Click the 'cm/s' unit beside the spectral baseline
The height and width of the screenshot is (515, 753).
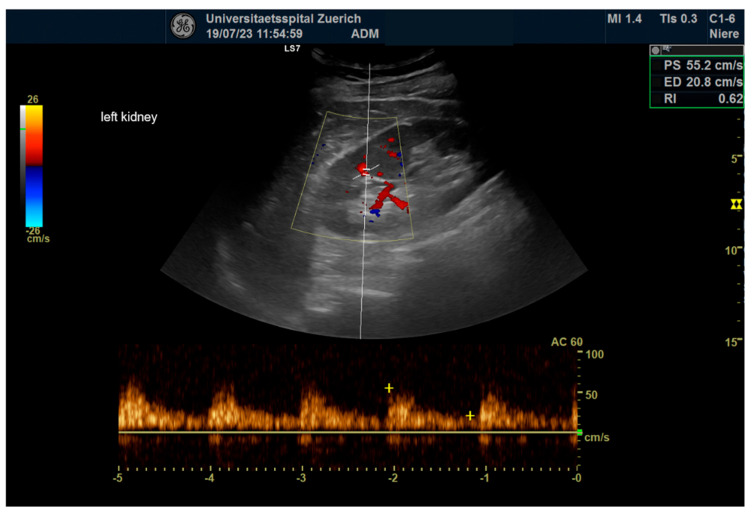(596, 438)
